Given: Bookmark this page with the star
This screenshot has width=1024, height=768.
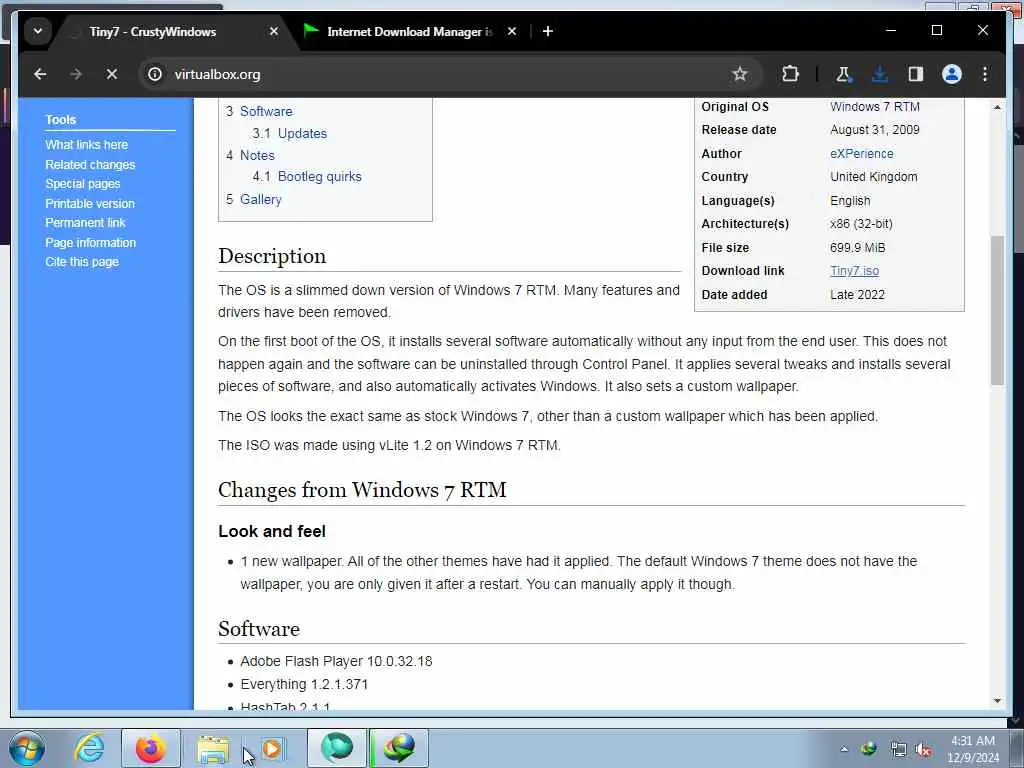Looking at the screenshot, I should coord(739,74).
